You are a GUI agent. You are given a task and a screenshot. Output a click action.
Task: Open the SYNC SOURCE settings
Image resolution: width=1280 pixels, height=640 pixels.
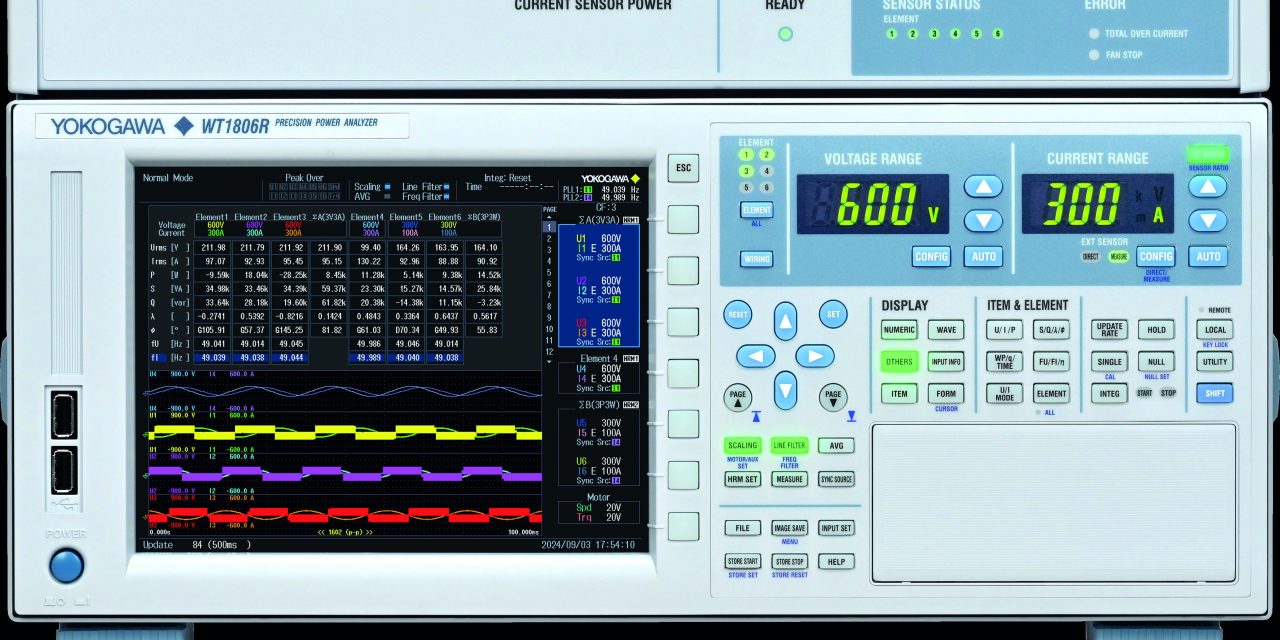pyautogui.click(x=836, y=479)
